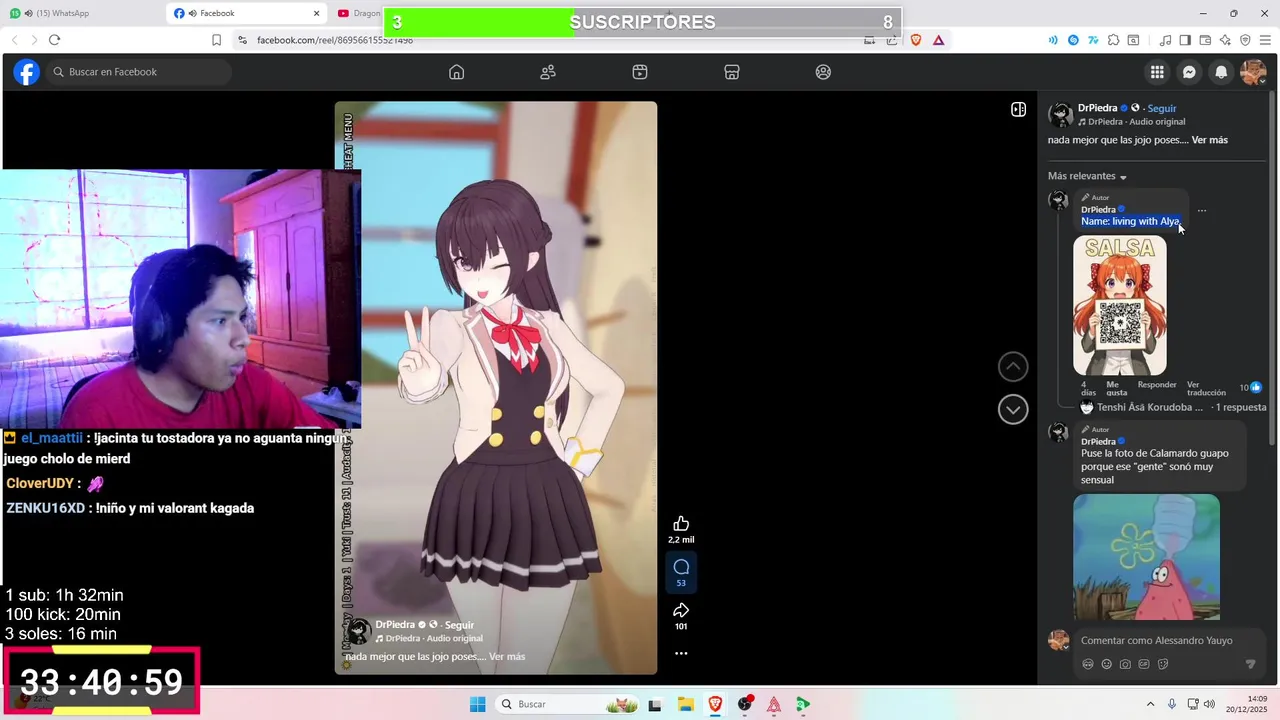Open File Explorer from the taskbar
This screenshot has width=1280, height=720.
[x=685, y=704]
